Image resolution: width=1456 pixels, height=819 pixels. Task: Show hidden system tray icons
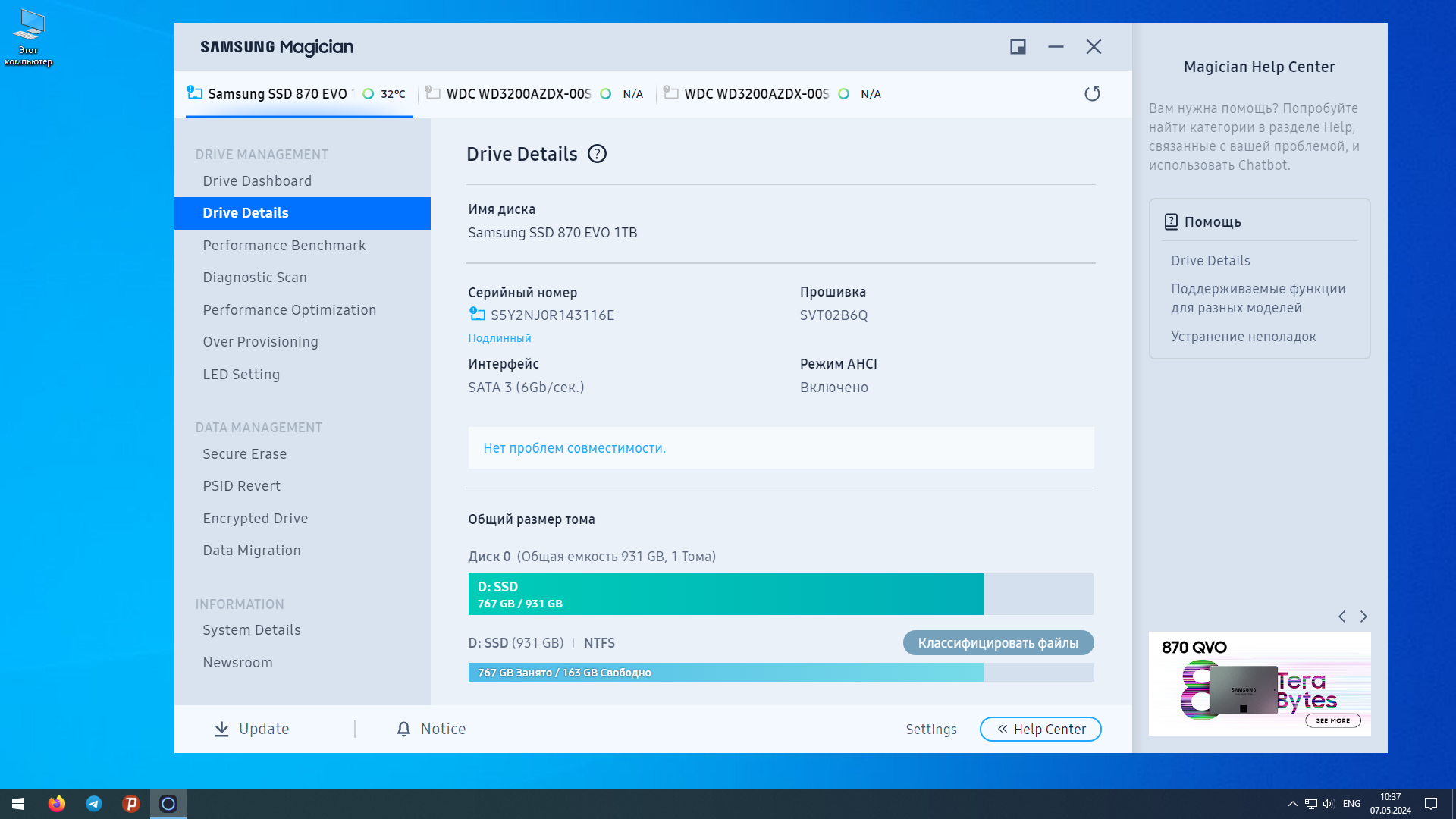(x=1292, y=804)
